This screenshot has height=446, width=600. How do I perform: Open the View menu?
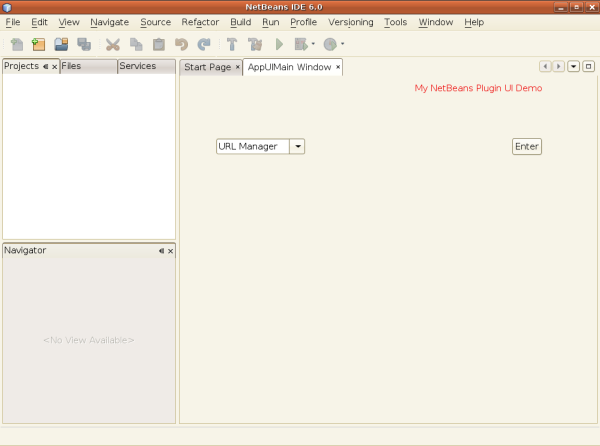click(69, 22)
